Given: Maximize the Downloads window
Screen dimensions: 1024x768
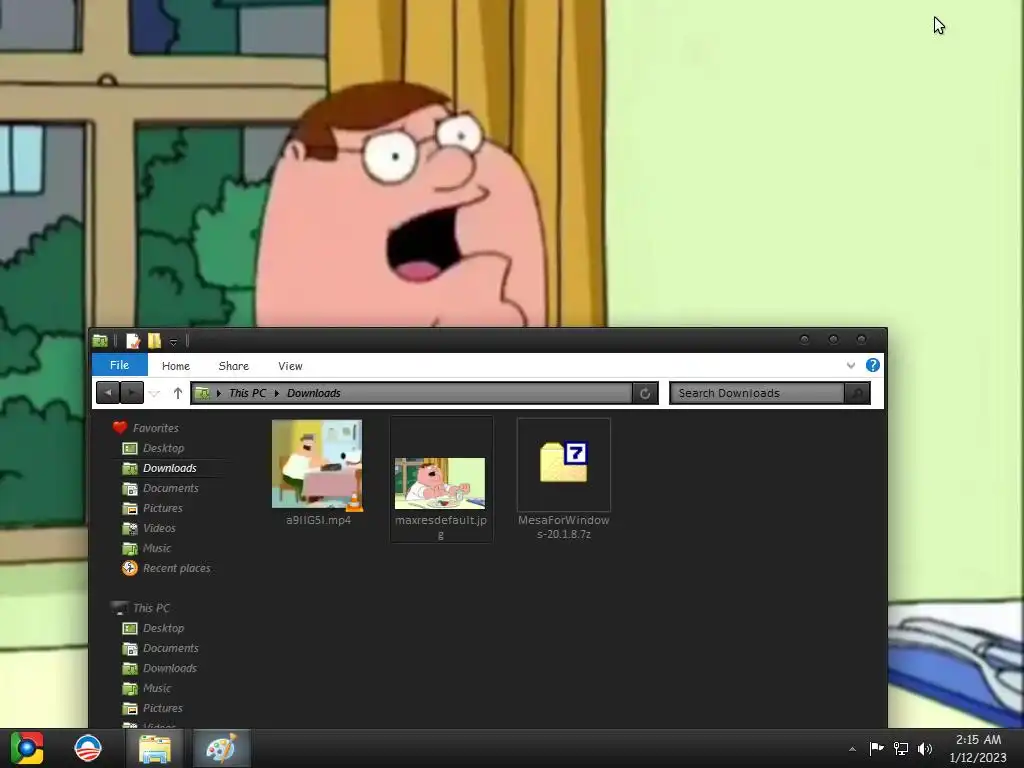Looking at the screenshot, I should tap(833, 340).
